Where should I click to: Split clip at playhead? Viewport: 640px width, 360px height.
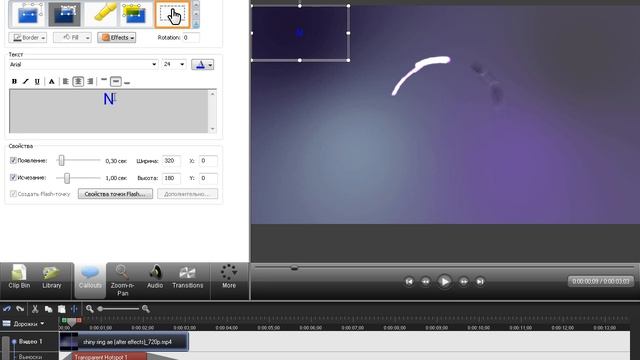coord(74,309)
